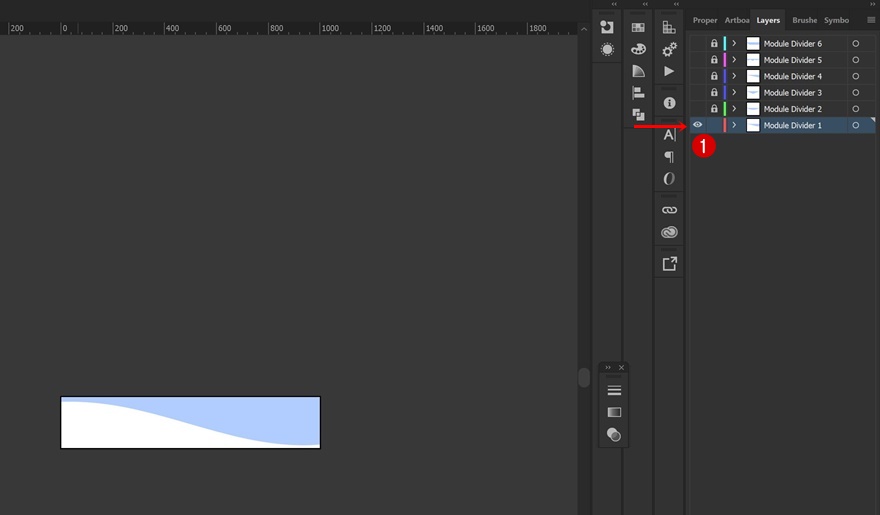Toggle lock for Module Divider 1 layer
880x515 pixels.
click(x=714, y=125)
